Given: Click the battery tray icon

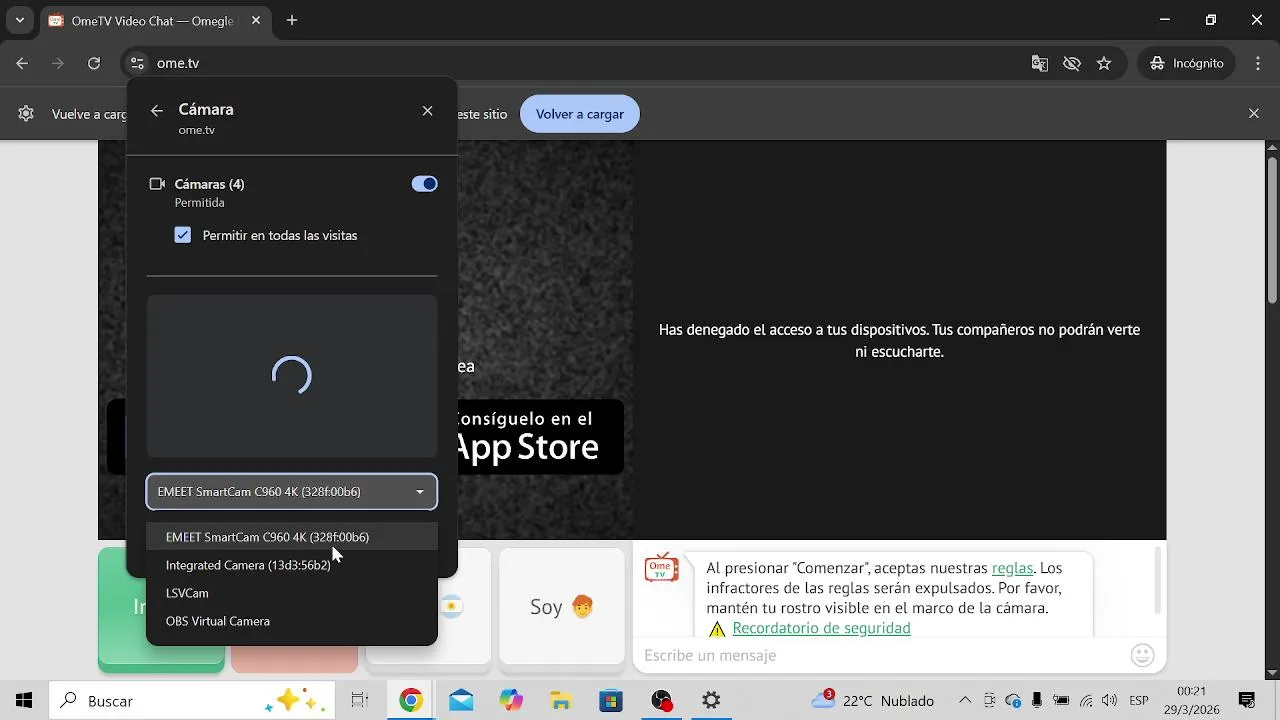Looking at the screenshot, I should click(x=1061, y=701).
